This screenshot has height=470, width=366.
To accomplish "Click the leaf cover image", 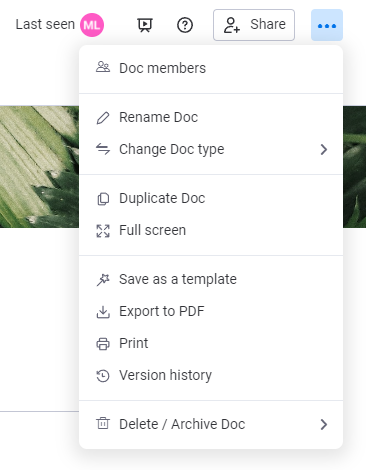I will [x=39, y=167].
